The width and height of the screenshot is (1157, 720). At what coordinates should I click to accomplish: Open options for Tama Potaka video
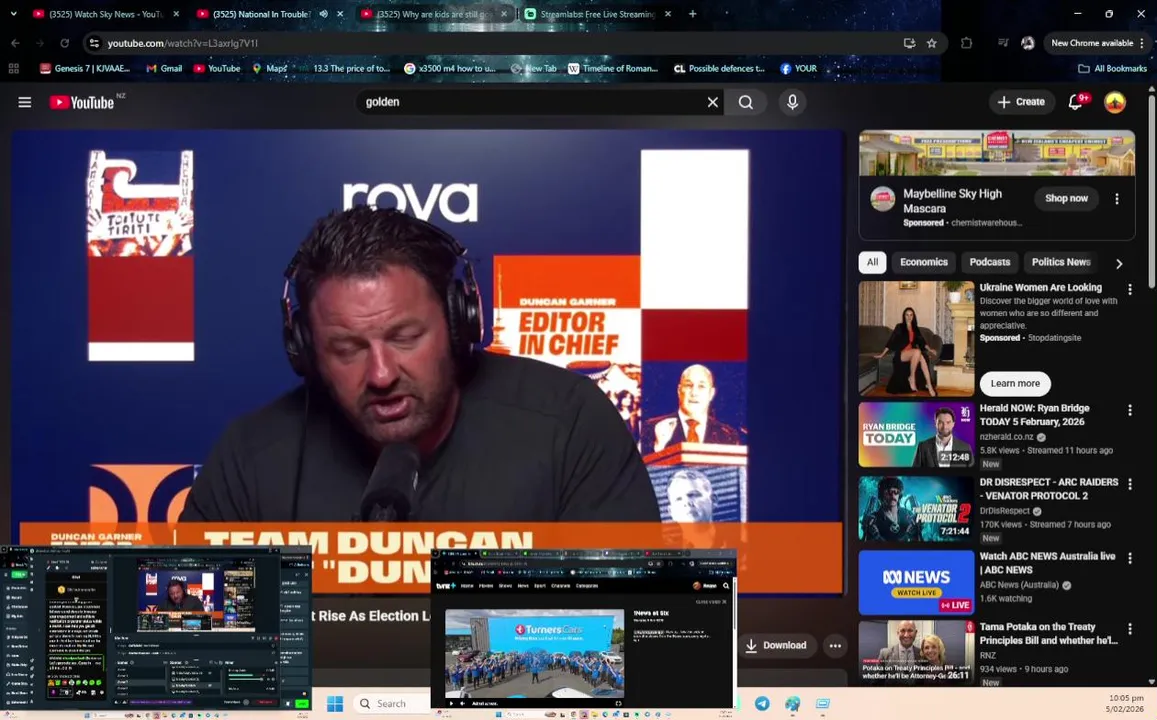[x=1129, y=629]
